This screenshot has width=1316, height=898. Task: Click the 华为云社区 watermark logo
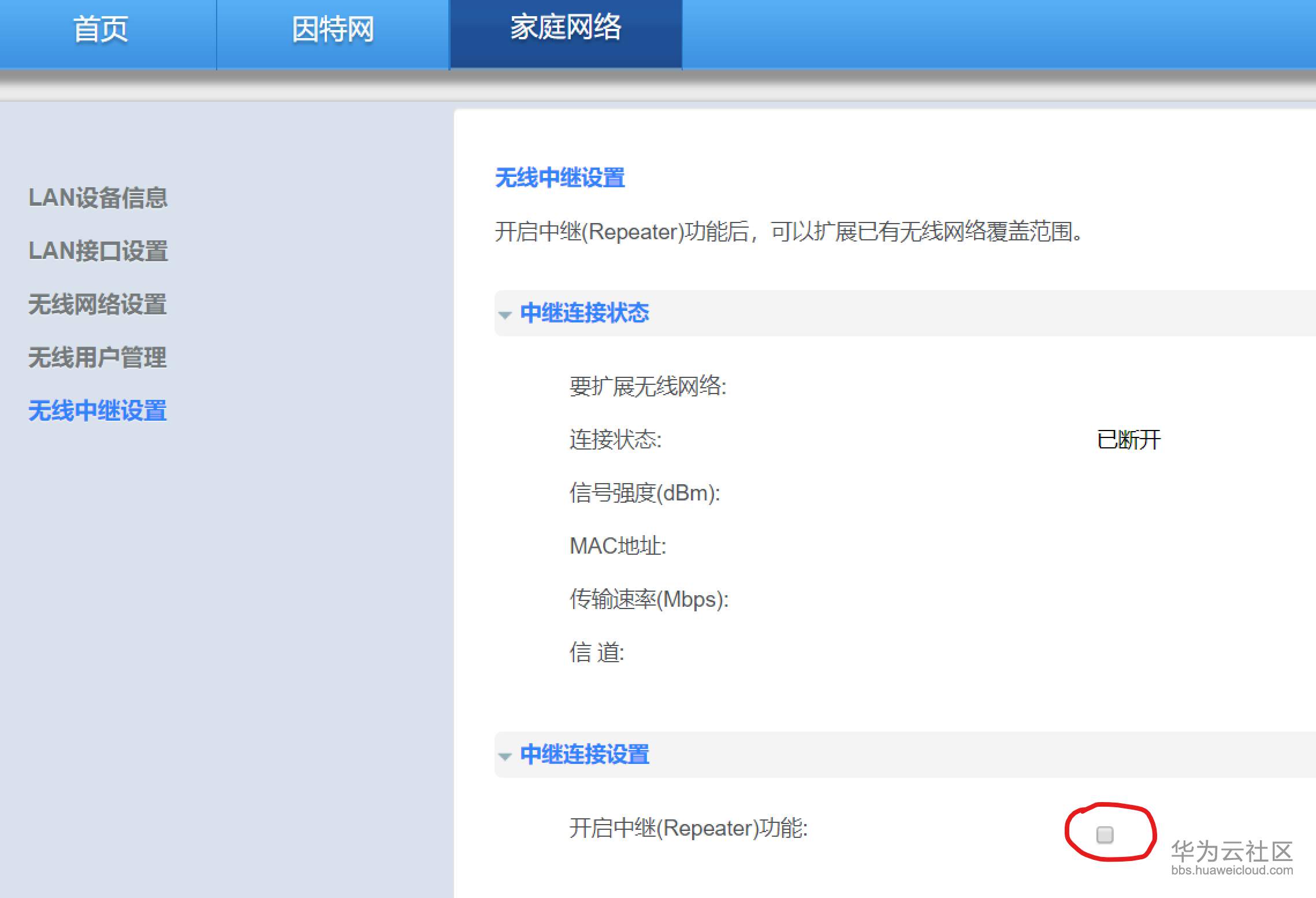click(x=1232, y=851)
